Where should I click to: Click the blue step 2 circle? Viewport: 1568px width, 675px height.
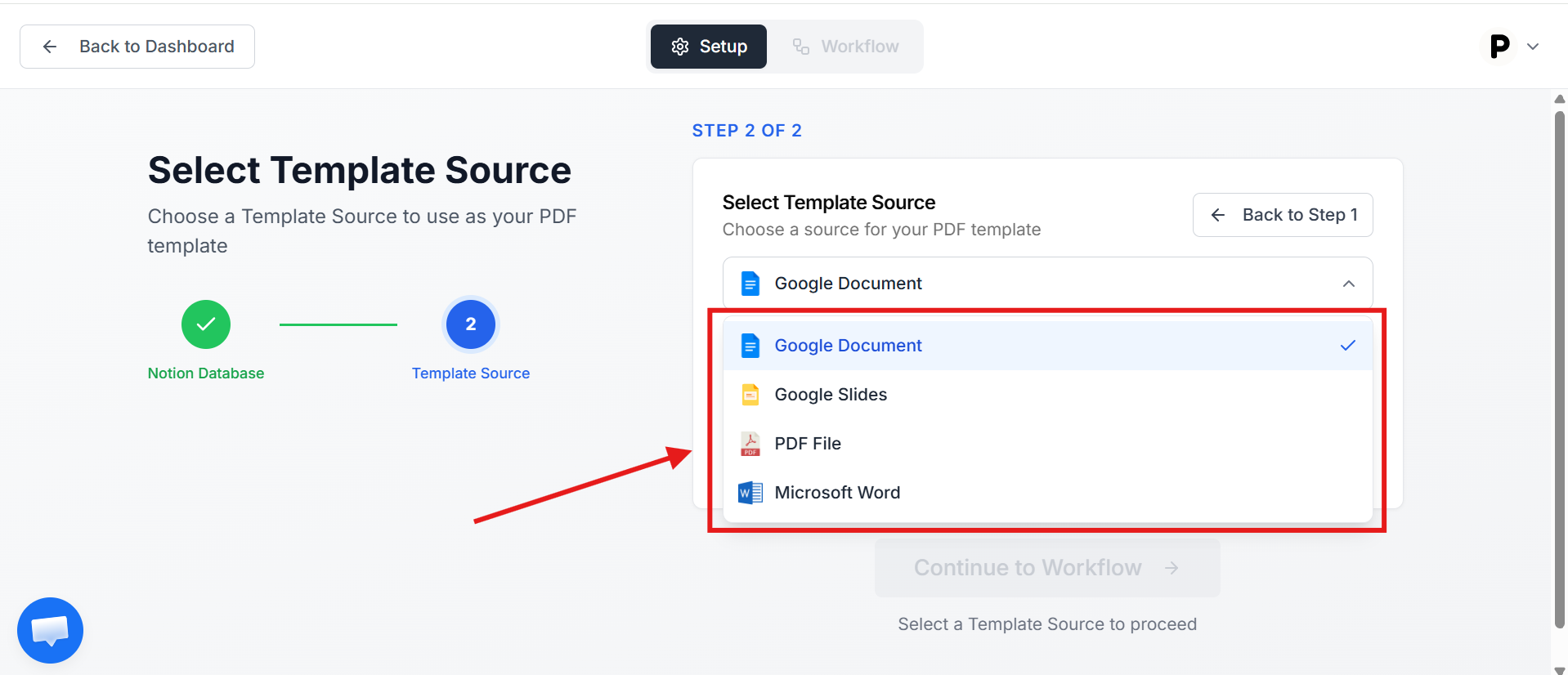click(471, 324)
